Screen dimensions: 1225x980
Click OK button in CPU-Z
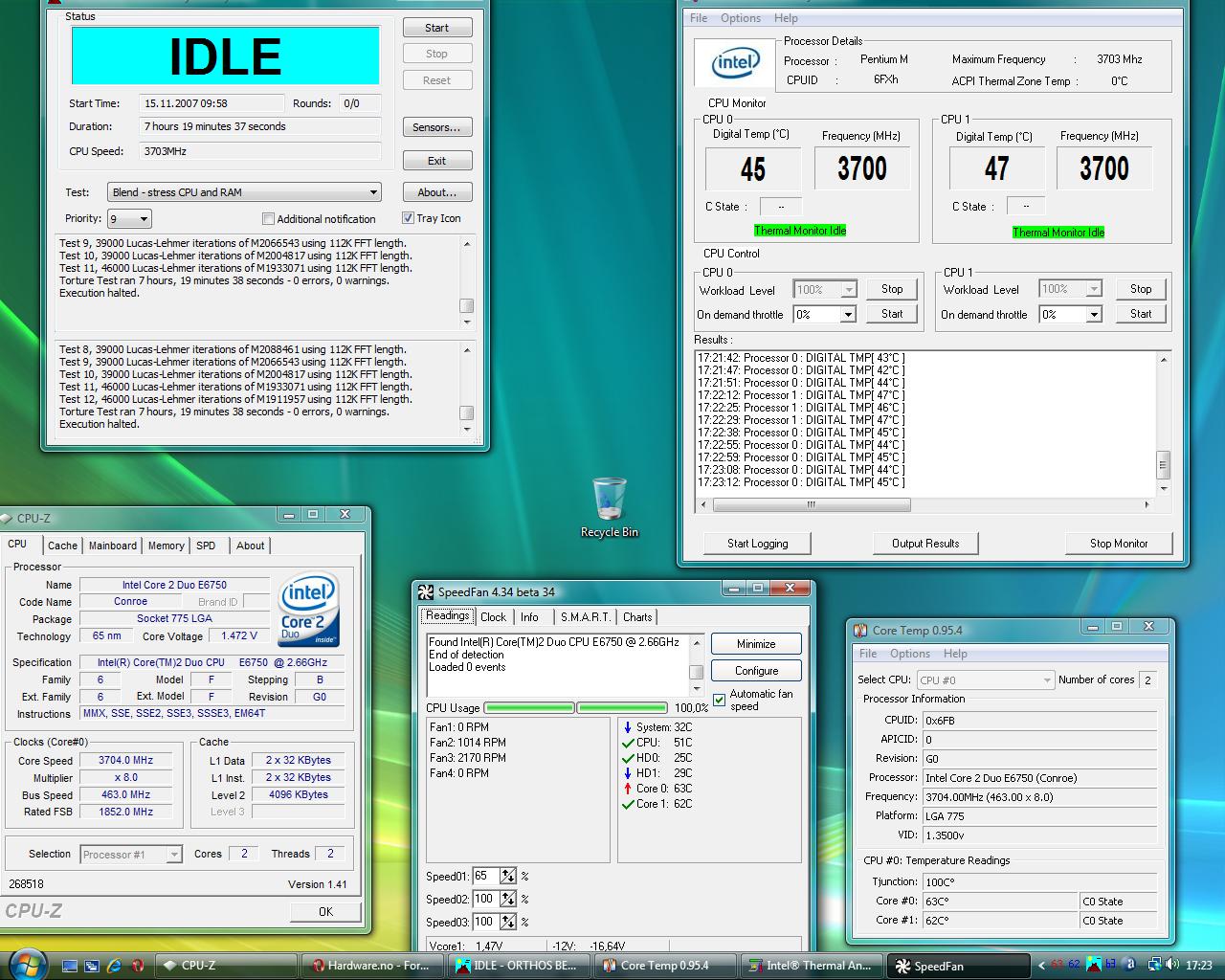[x=325, y=912]
